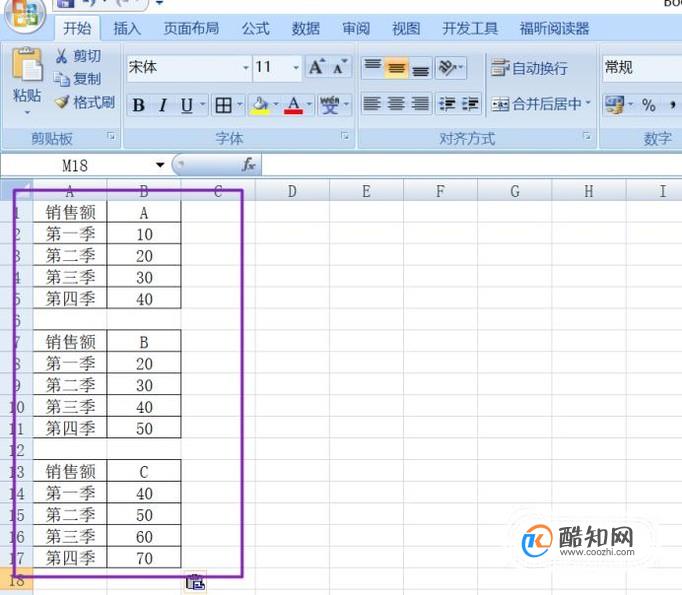The height and width of the screenshot is (595, 682).
Task: Switch to the 插入 tab
Action: (x=127, y=29)
